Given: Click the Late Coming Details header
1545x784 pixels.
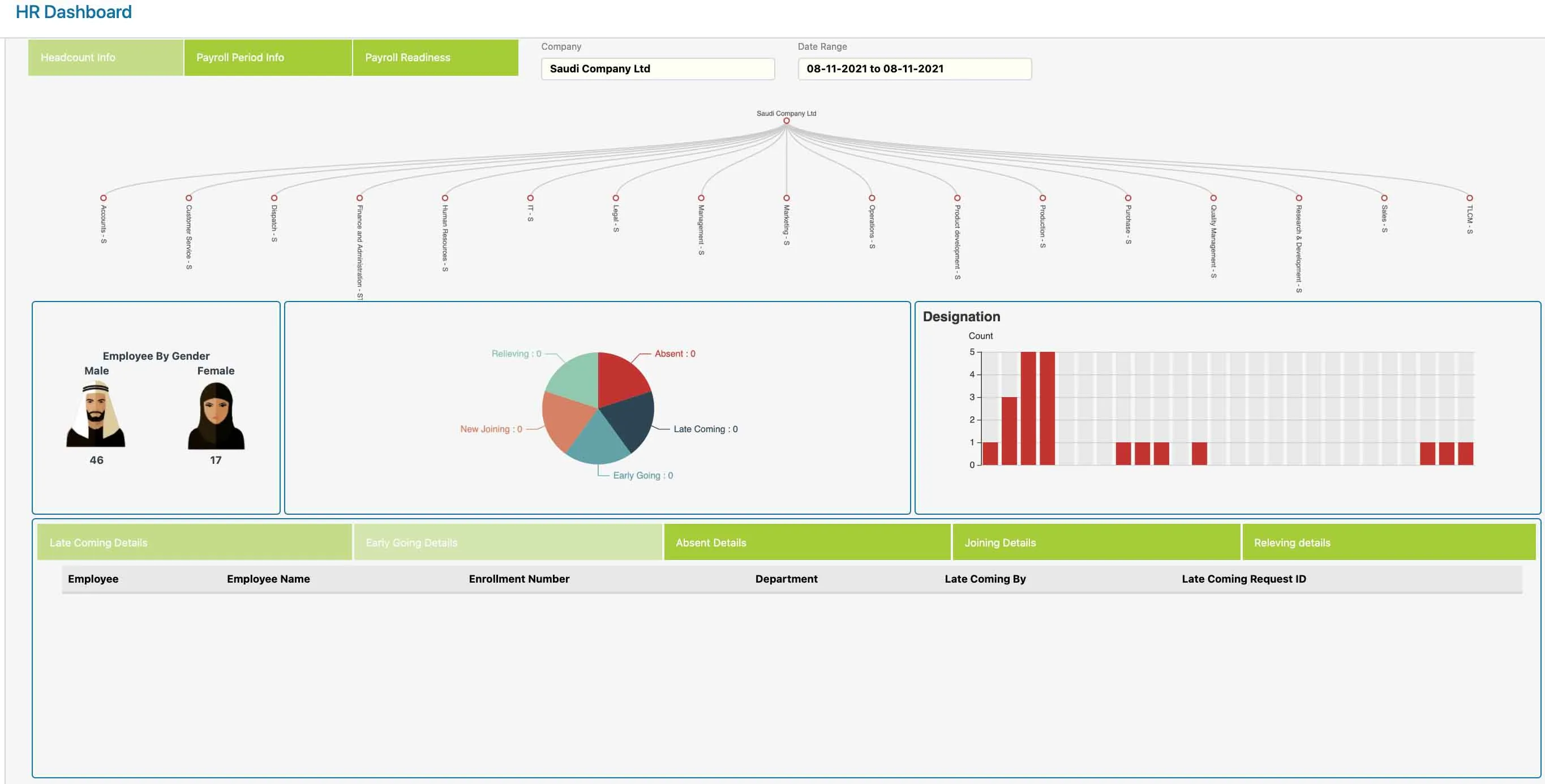Looking at the screenshot, I should click(193, 542).
